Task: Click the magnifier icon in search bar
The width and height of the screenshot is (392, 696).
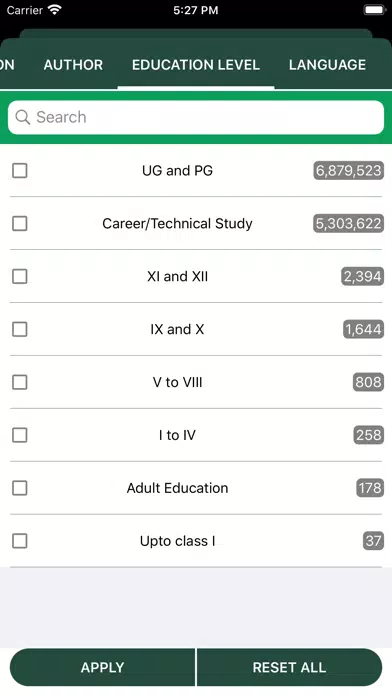Action: (23, 117)
